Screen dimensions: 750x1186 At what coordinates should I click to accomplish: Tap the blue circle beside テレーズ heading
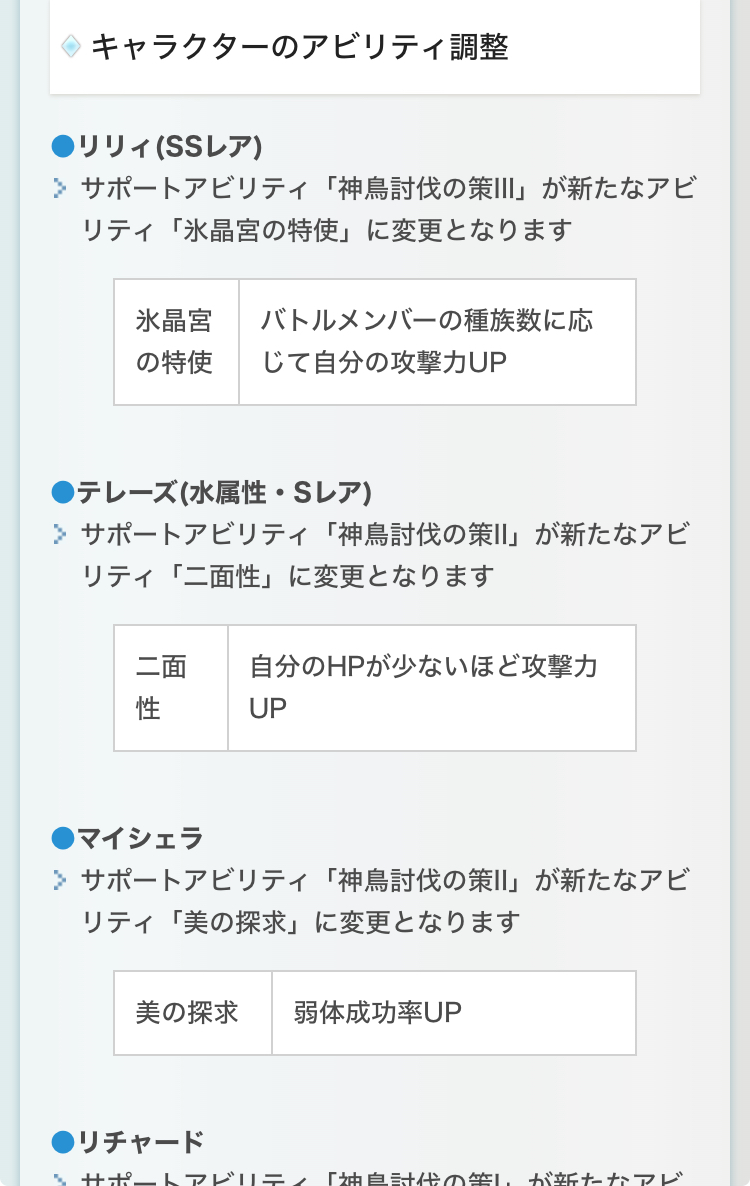63,492
